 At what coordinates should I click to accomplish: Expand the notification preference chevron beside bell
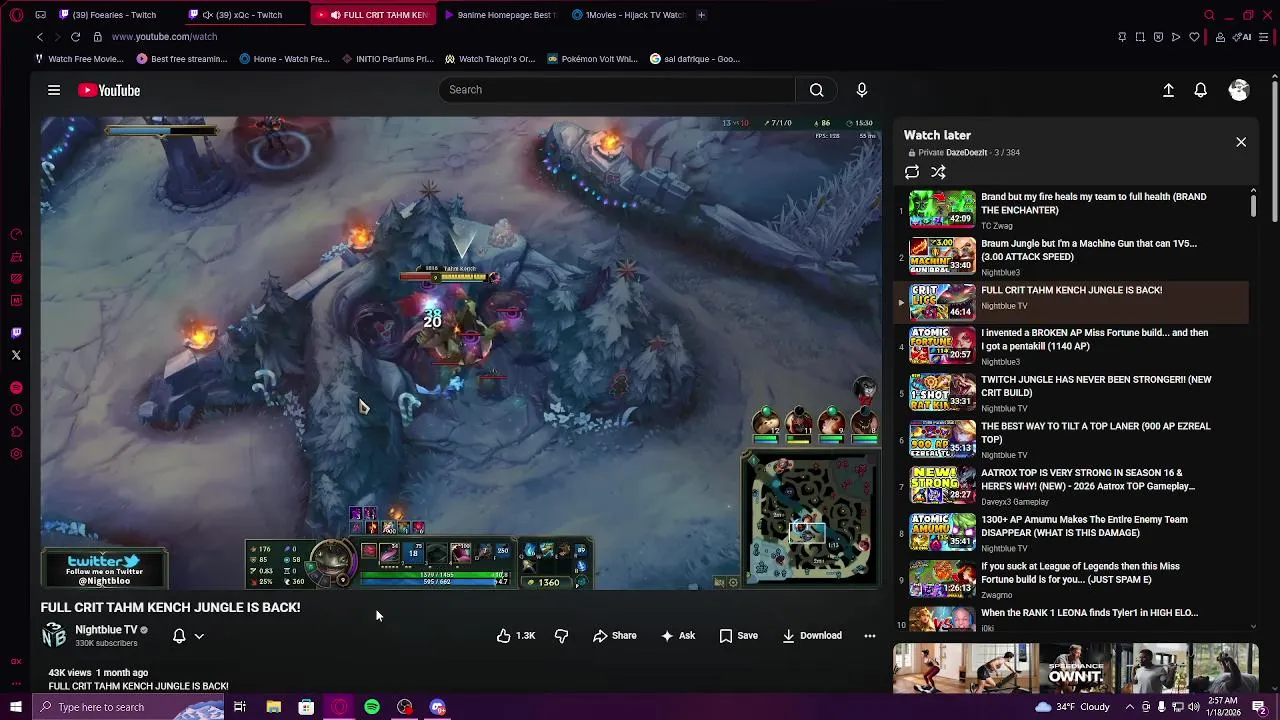click(x=199, y=636)
